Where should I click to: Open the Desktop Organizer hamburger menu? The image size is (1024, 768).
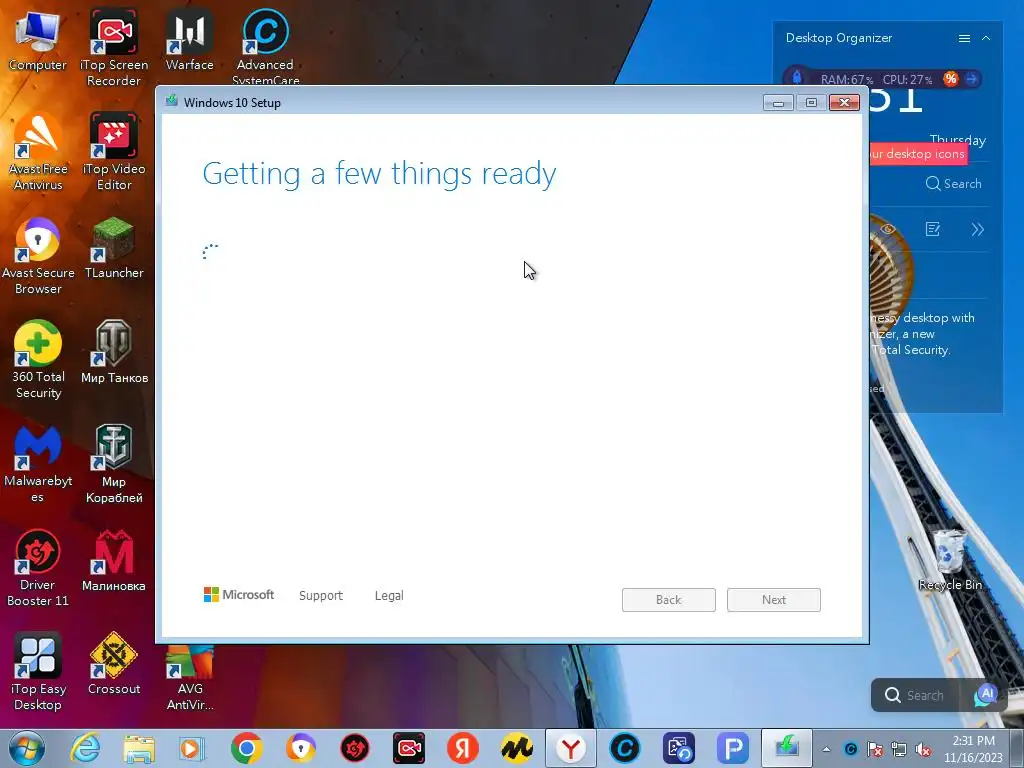click(x=964, y=38)
